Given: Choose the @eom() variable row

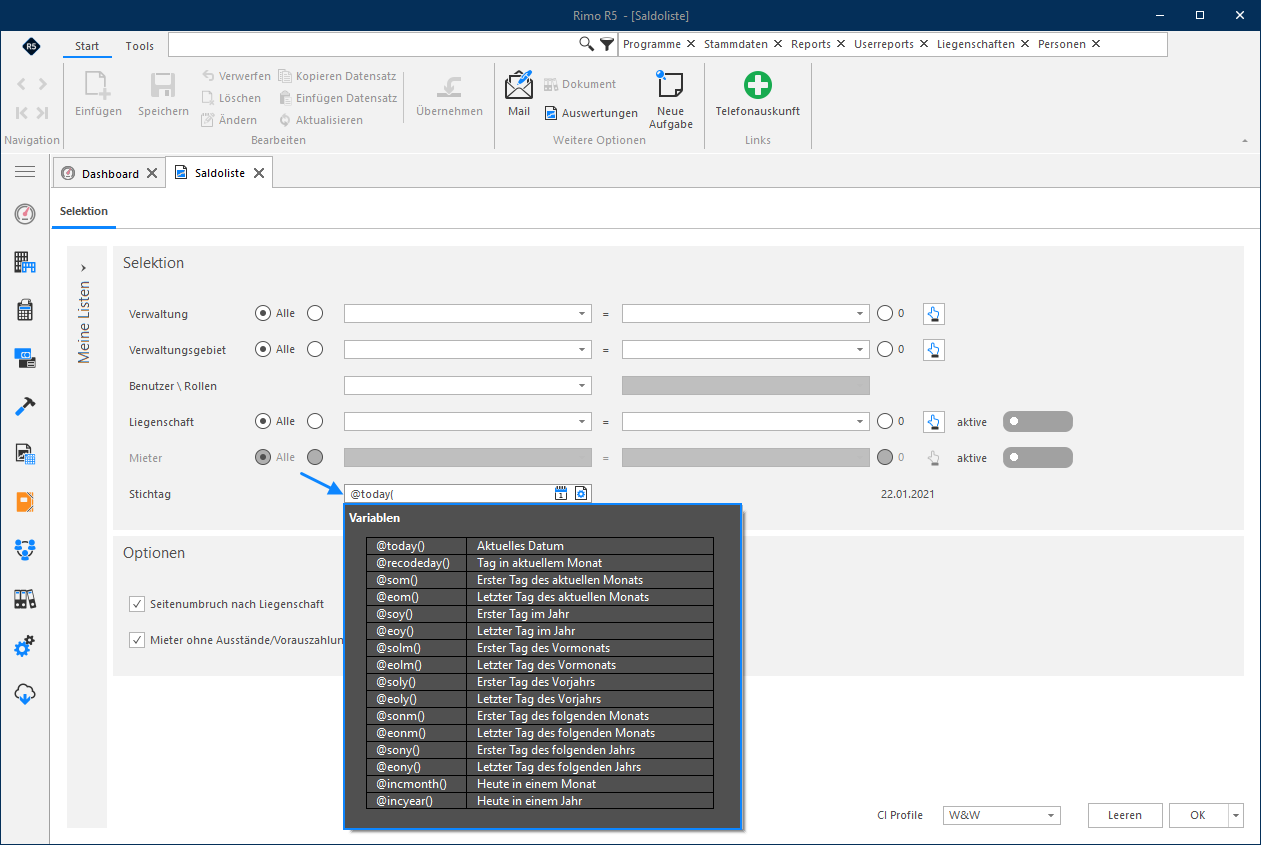Looking at the screenshot, I should (540, 597).
